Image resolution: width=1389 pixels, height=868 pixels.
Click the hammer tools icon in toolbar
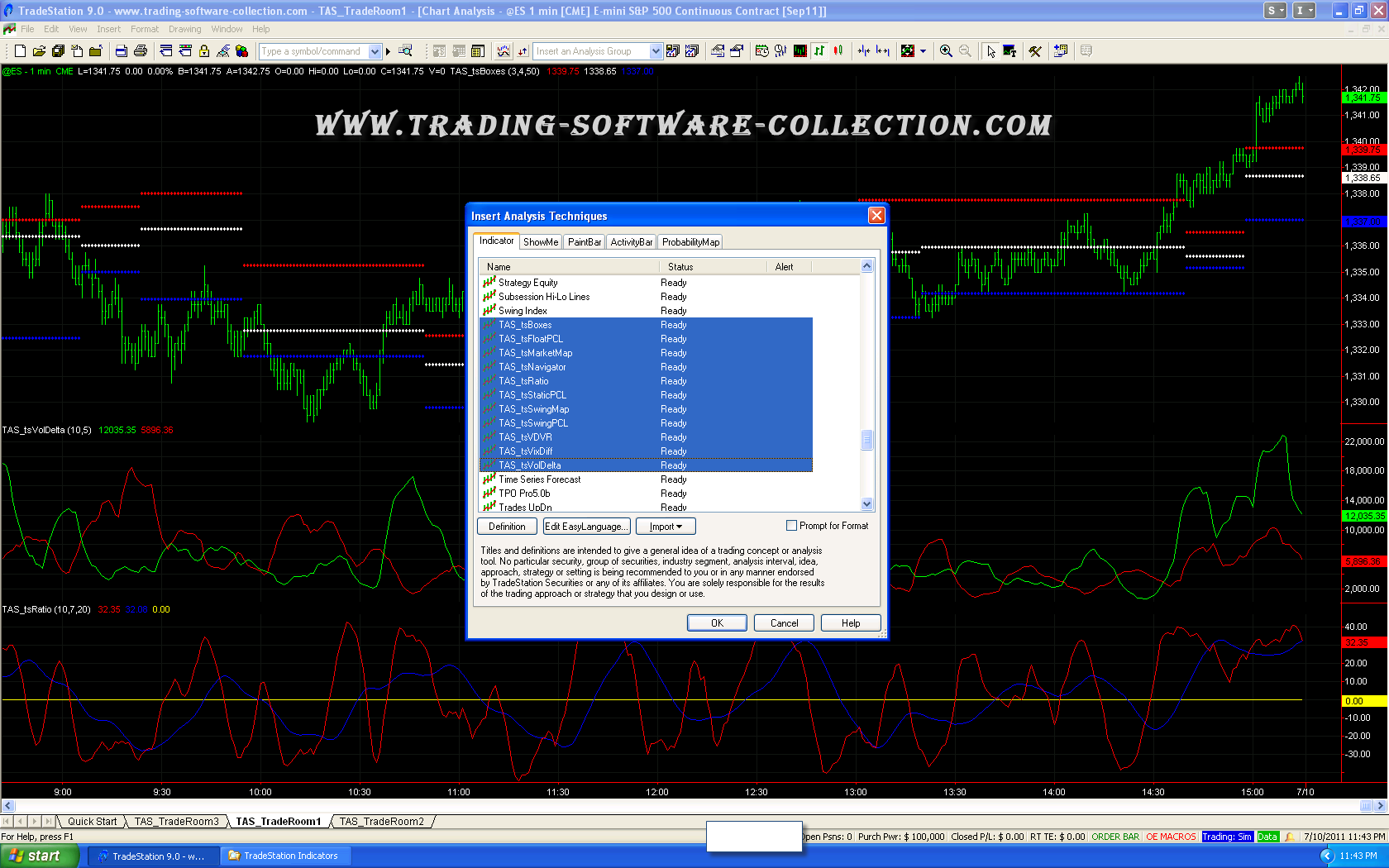[x=1035, y=51]
